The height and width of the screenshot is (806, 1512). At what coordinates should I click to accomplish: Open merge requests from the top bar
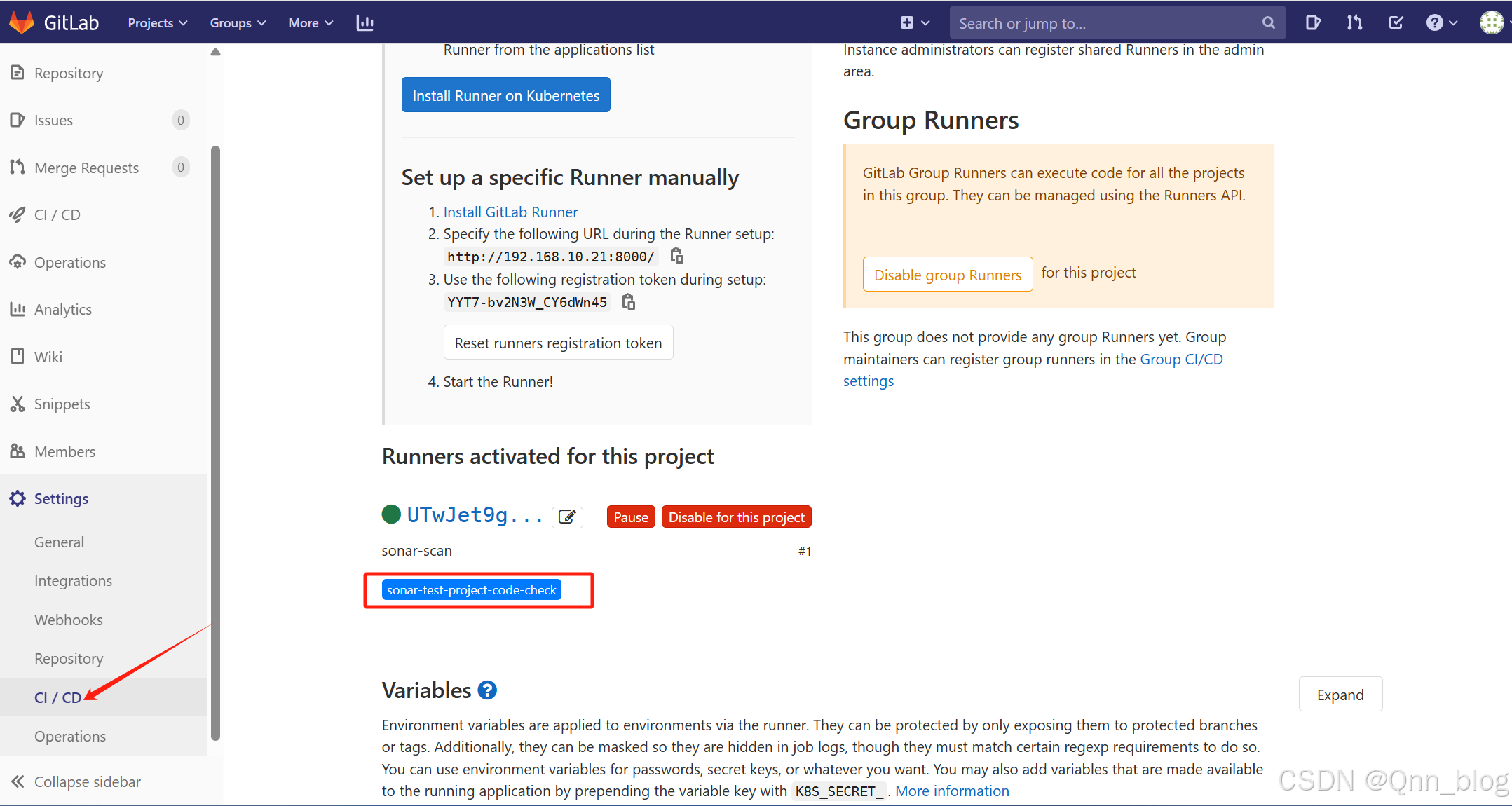click(x=1354, y=22)
